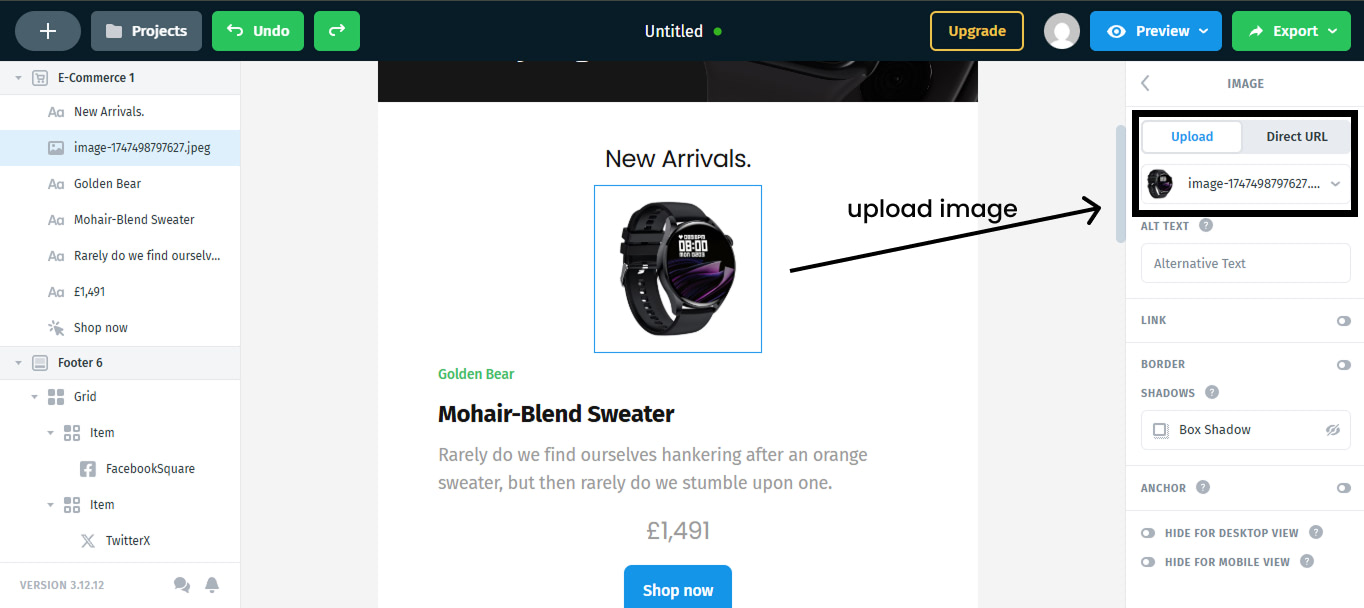
Task: Click the Undo button
Action: coord(257,31)
